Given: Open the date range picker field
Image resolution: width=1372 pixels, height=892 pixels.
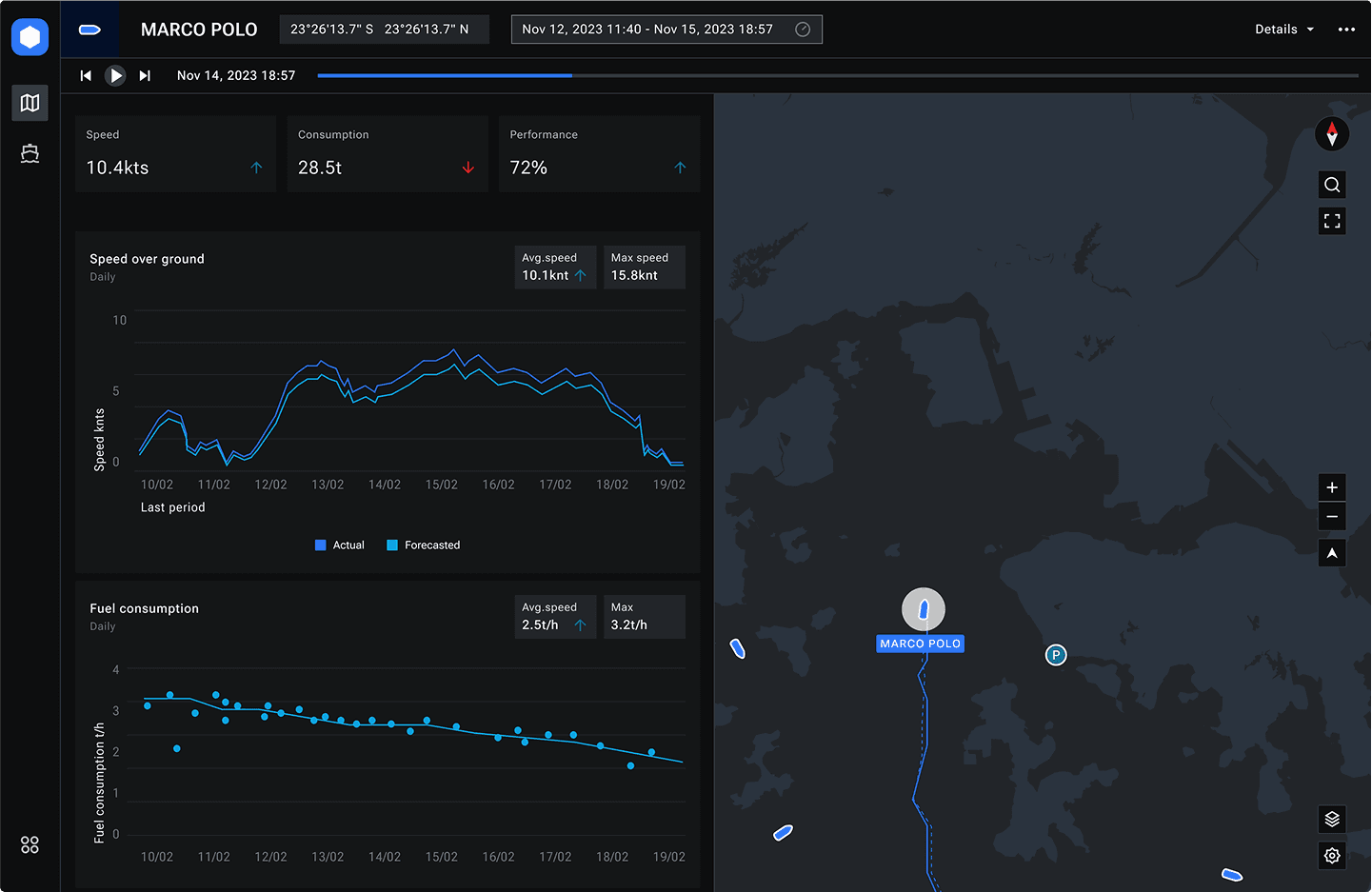Looking at the screenshot, I should 666,30.
